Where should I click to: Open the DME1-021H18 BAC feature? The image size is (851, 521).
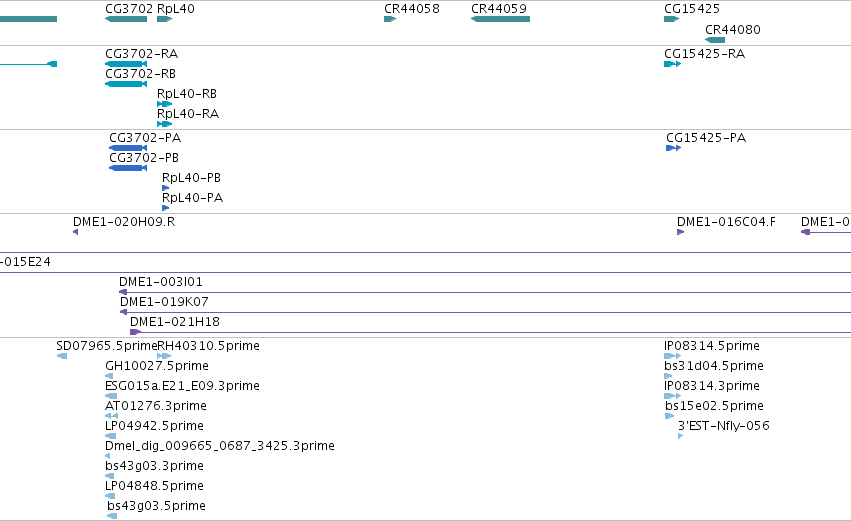pos(490,332)
